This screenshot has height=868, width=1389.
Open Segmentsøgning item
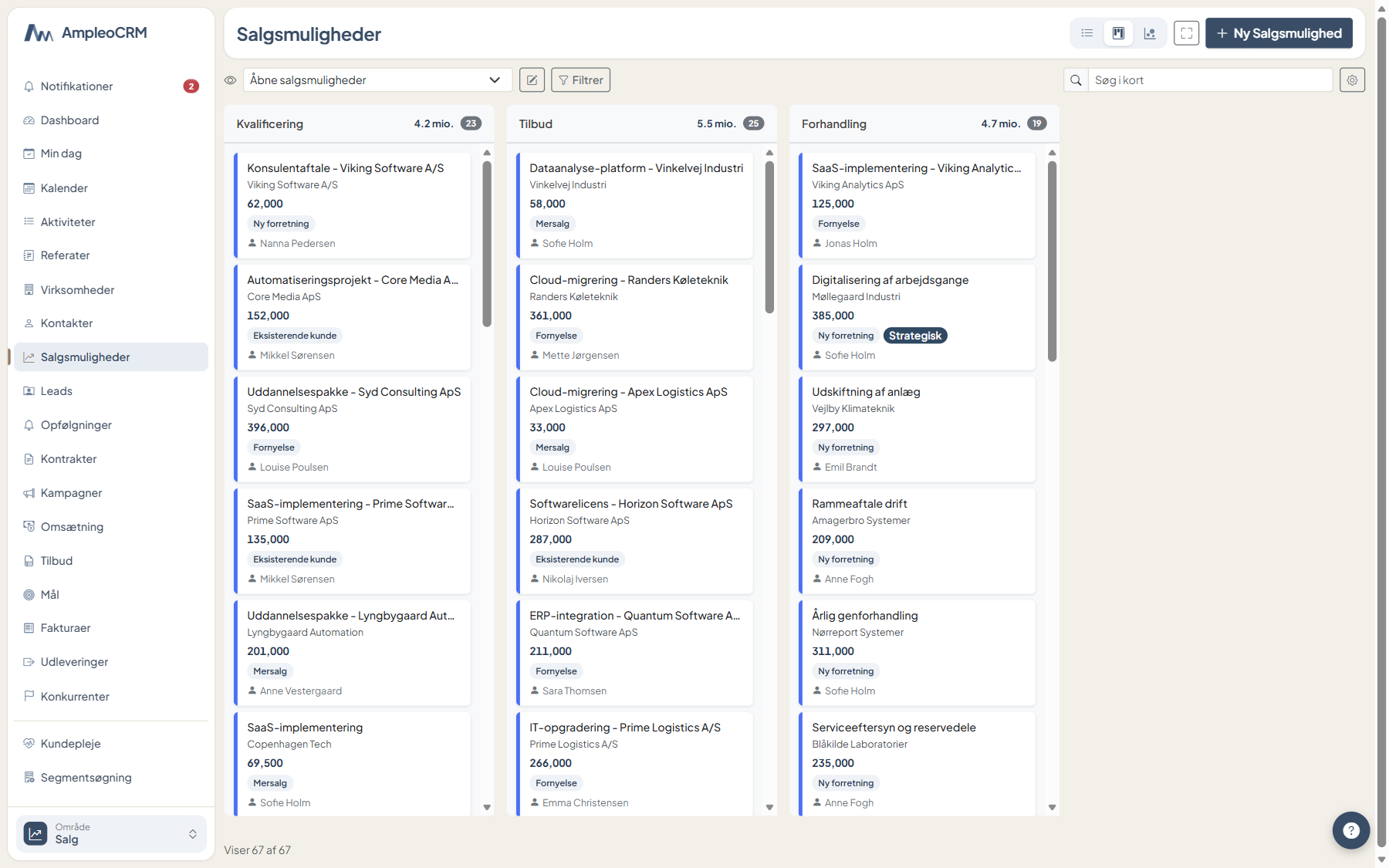111,778
